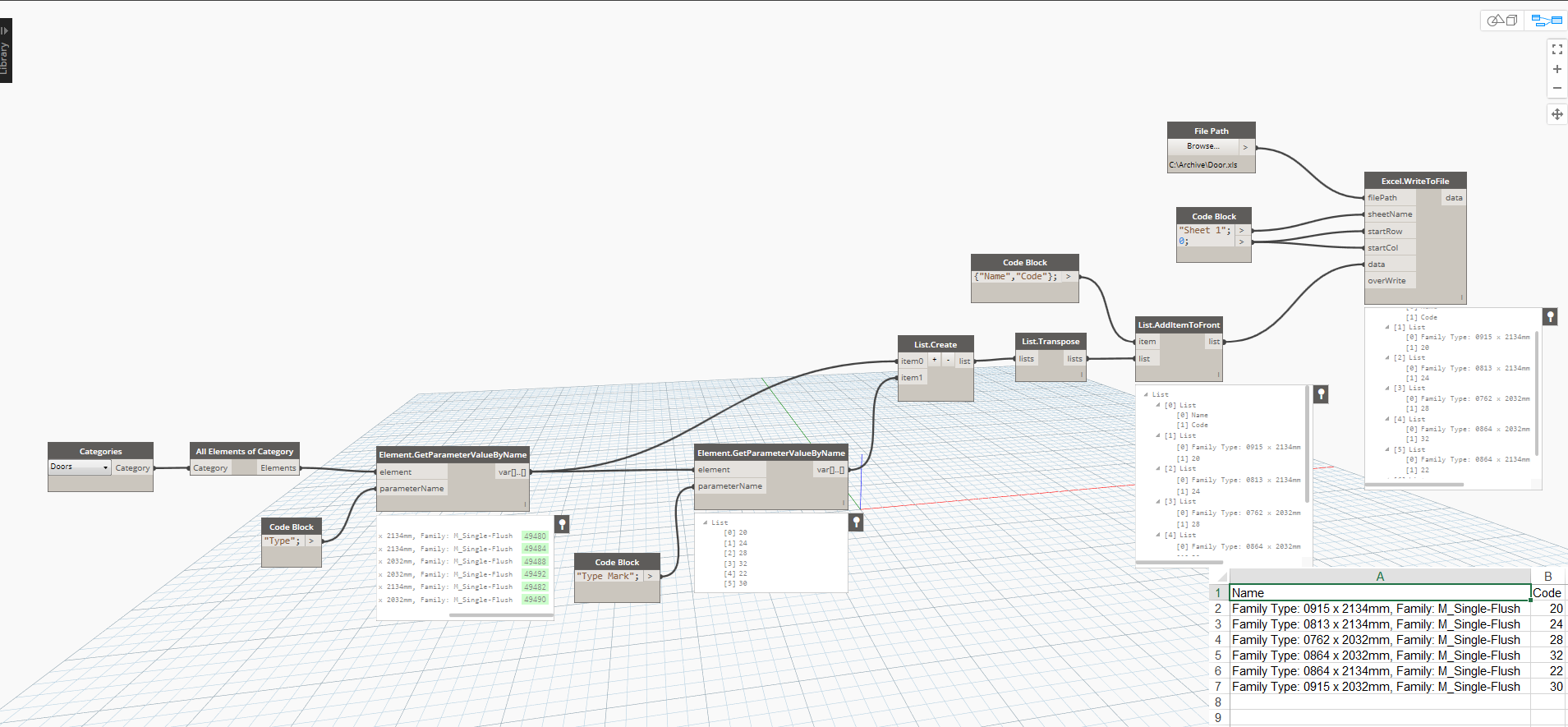Pin the preview bubble showing element IDs like 49480
This screenshot has height=727, width=1568.
click(562, 524)
